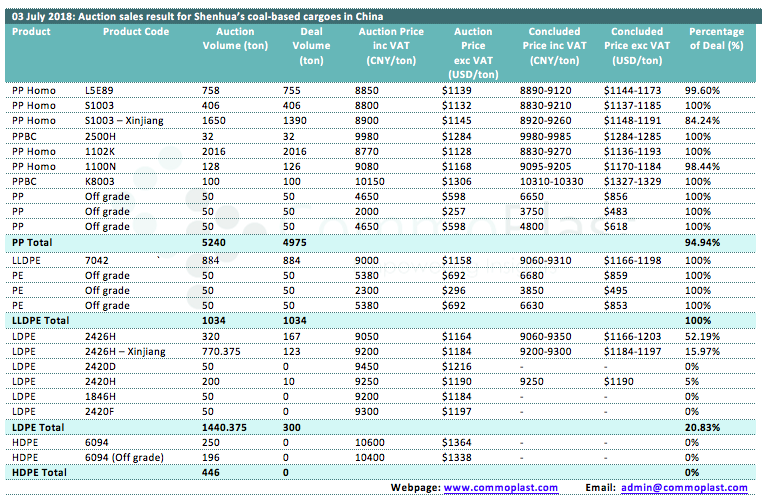Image resolution: width=762 pixels, height=503 pixels.
Task: Select the LDPE Total row label
Action: (x=36, y=426)
